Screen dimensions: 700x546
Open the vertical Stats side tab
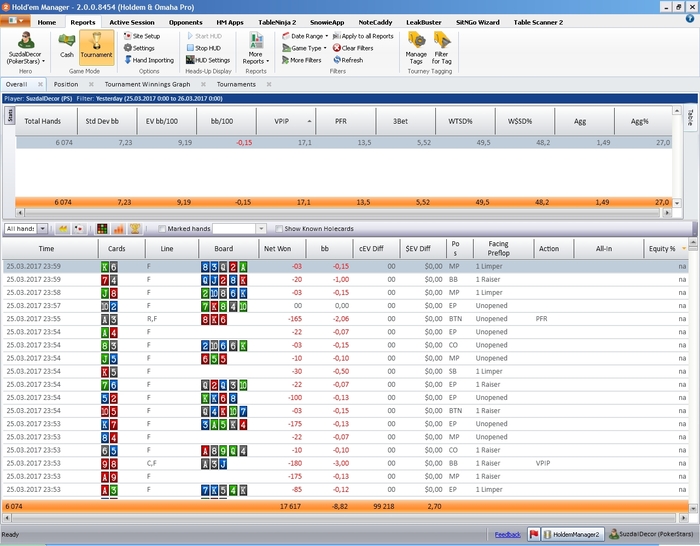tap(10, 116)
